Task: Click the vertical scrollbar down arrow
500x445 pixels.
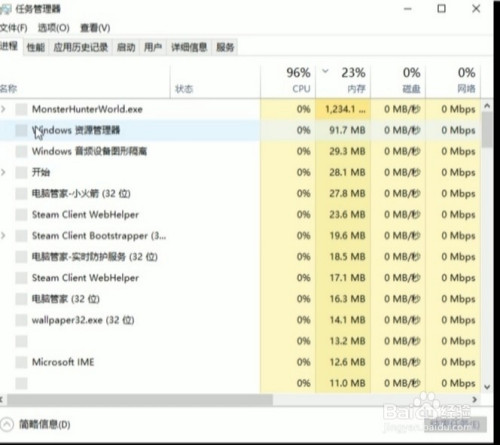Action: tap(487, 387)
